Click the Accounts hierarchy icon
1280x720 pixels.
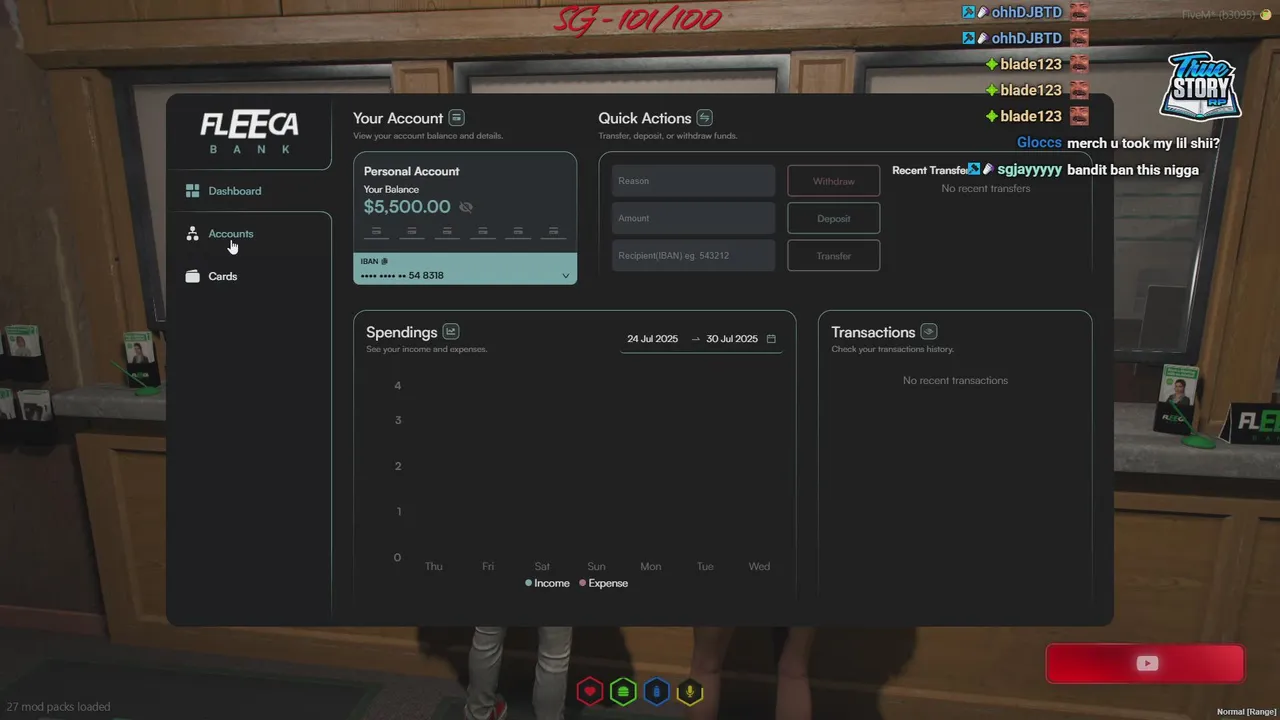192,233
